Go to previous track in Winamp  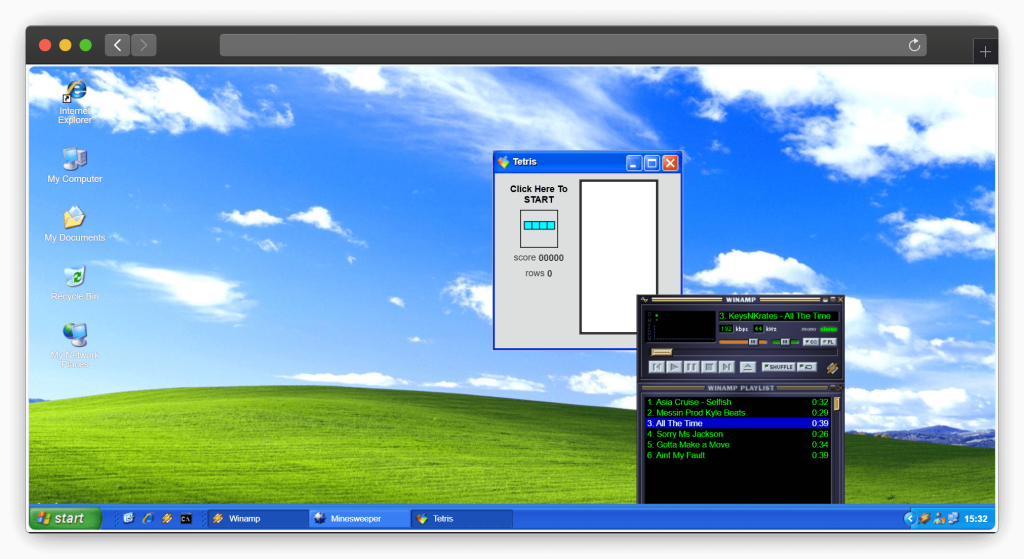[656, 367]
